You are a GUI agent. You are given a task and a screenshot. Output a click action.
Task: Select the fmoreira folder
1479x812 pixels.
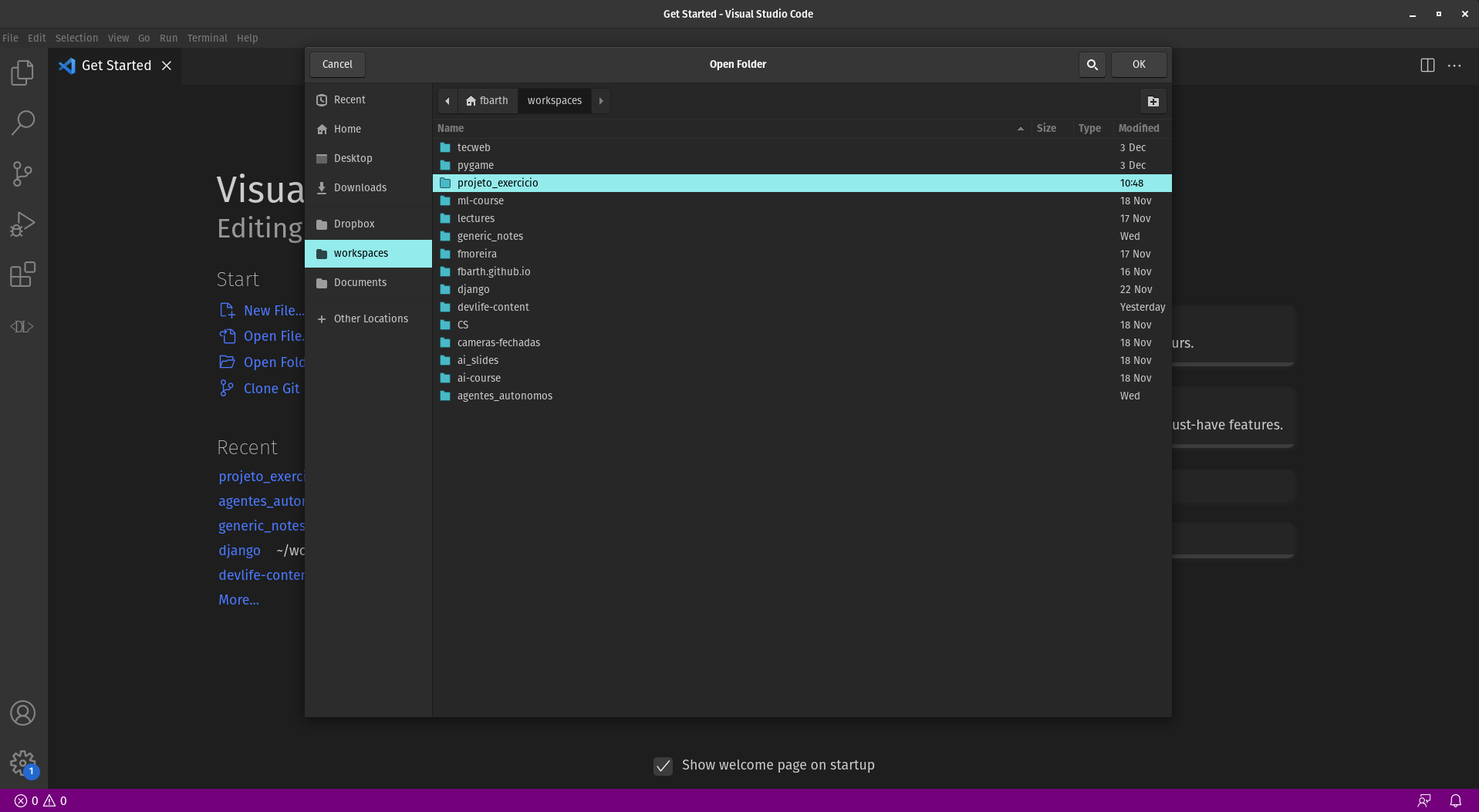click(x=802, y=254)
